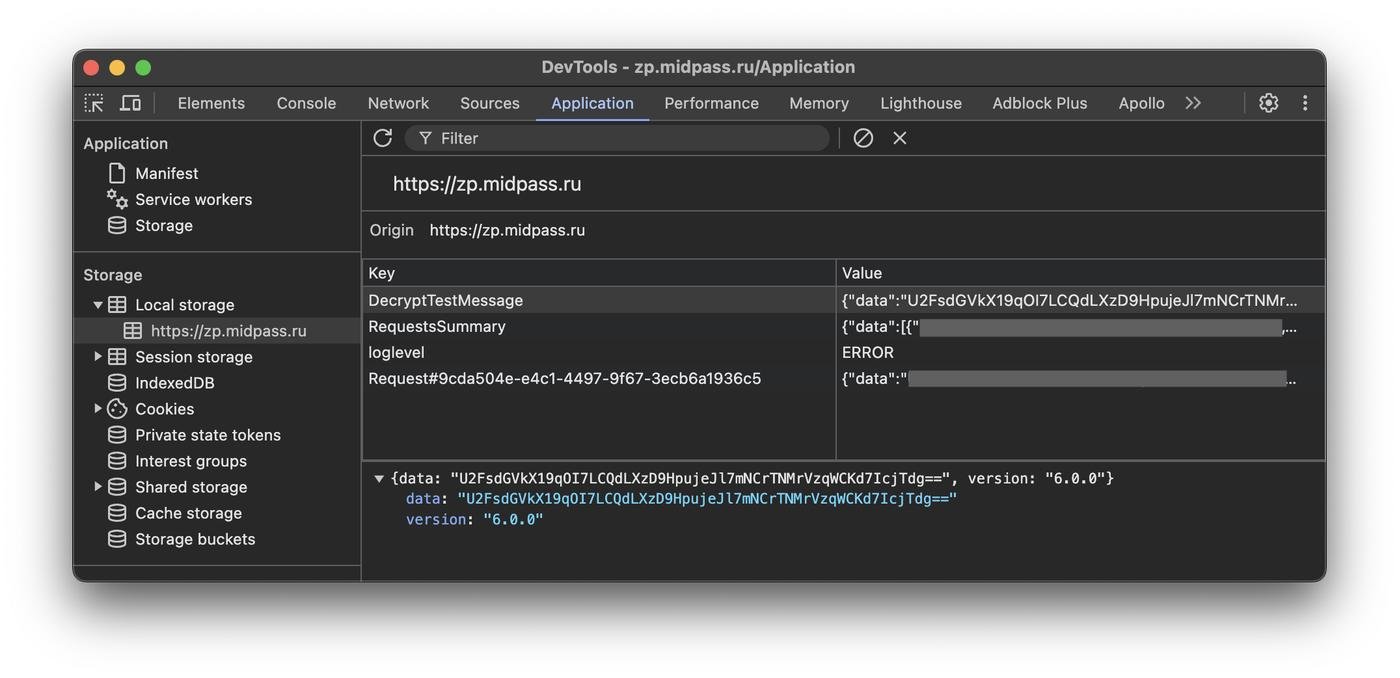
Task: Show more tabs with the double-chevron
Action: [x=1193, y=103]
